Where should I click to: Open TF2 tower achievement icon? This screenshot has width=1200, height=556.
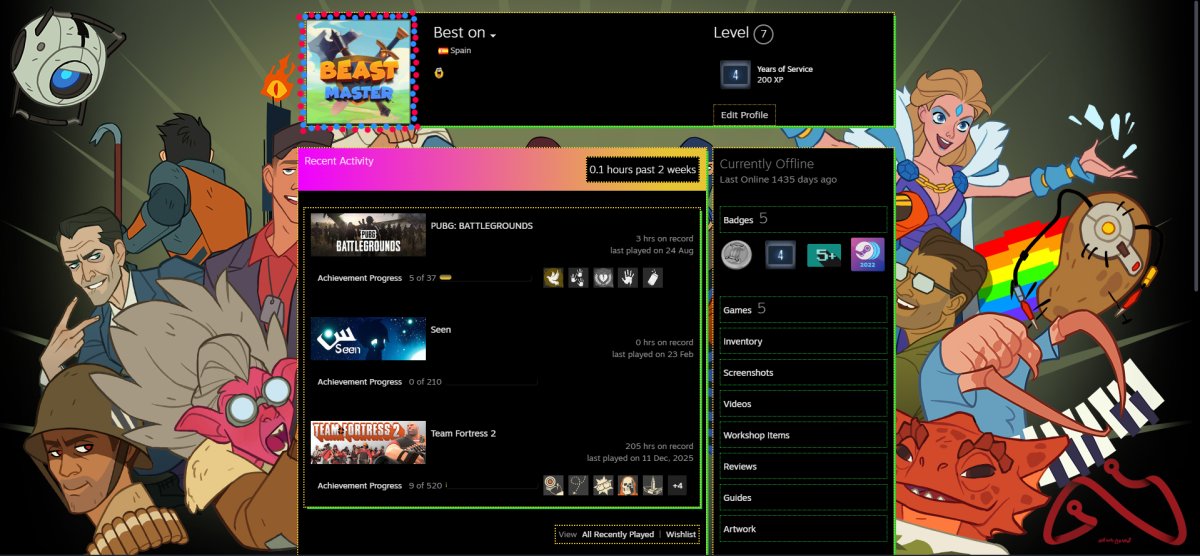(653, 486)
